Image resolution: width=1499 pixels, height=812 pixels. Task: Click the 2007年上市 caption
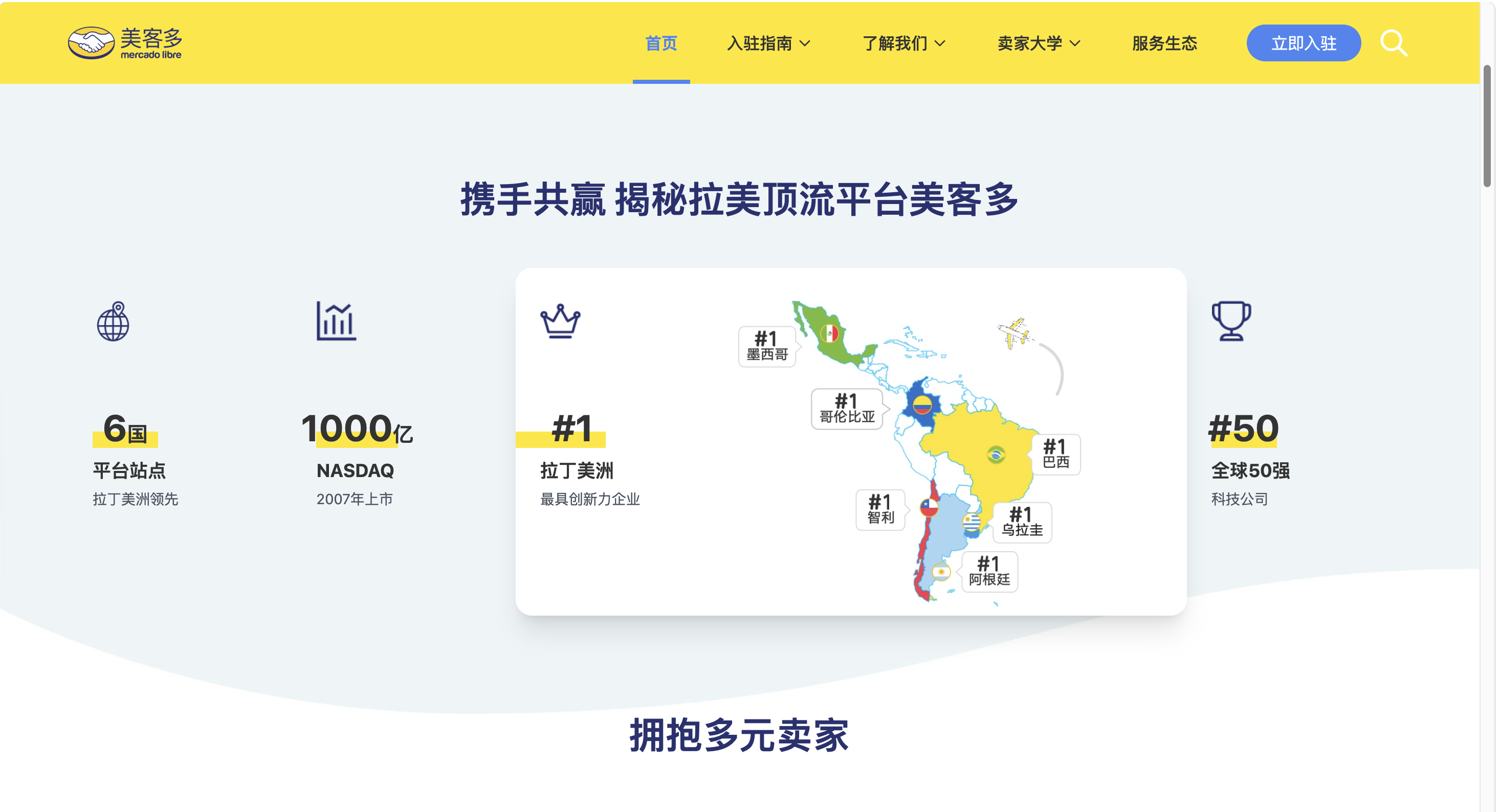tap(355, 499)
